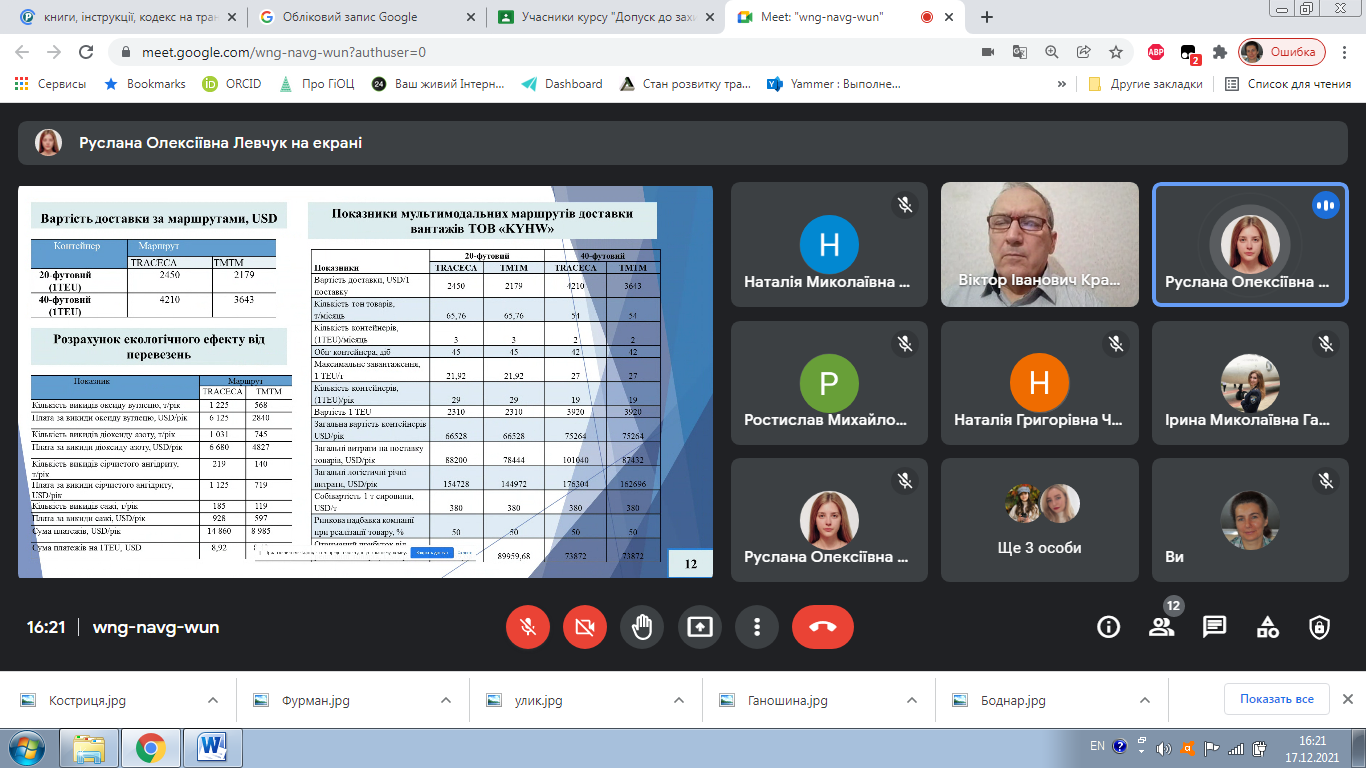Screen dimensions: 1366x768
Task: Expand options for Кострица.jpg download
Action: (x=212, y=700)
